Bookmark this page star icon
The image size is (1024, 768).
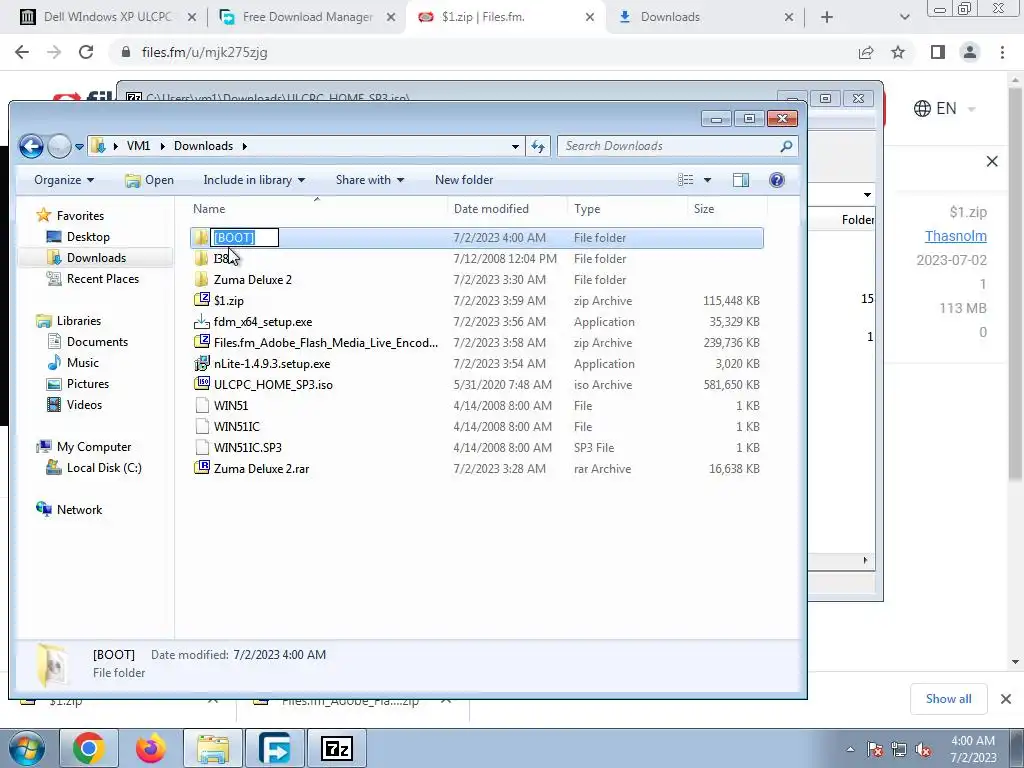click(x=898, y=52)
